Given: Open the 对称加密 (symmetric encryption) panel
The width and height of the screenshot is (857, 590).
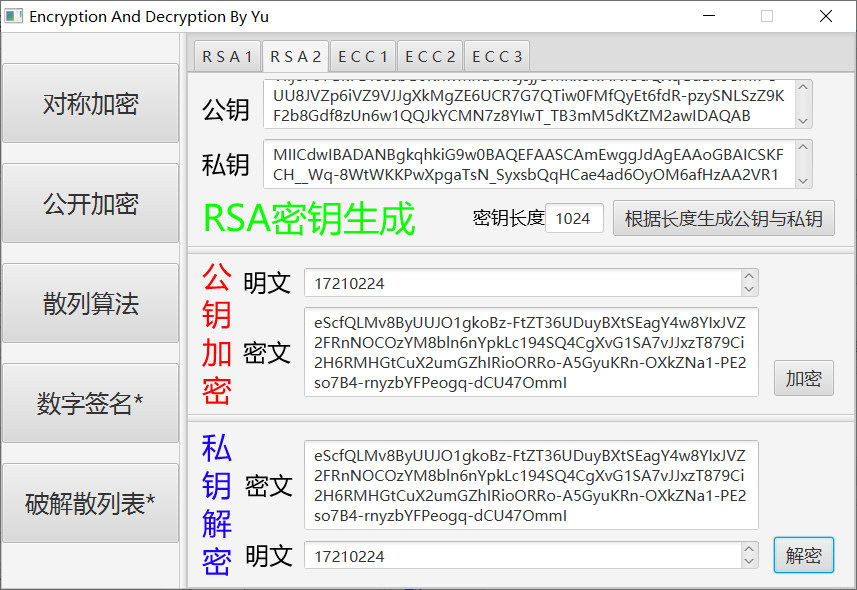Looking at the screenshot, I should pyautogui.click(x=90, y=103).
